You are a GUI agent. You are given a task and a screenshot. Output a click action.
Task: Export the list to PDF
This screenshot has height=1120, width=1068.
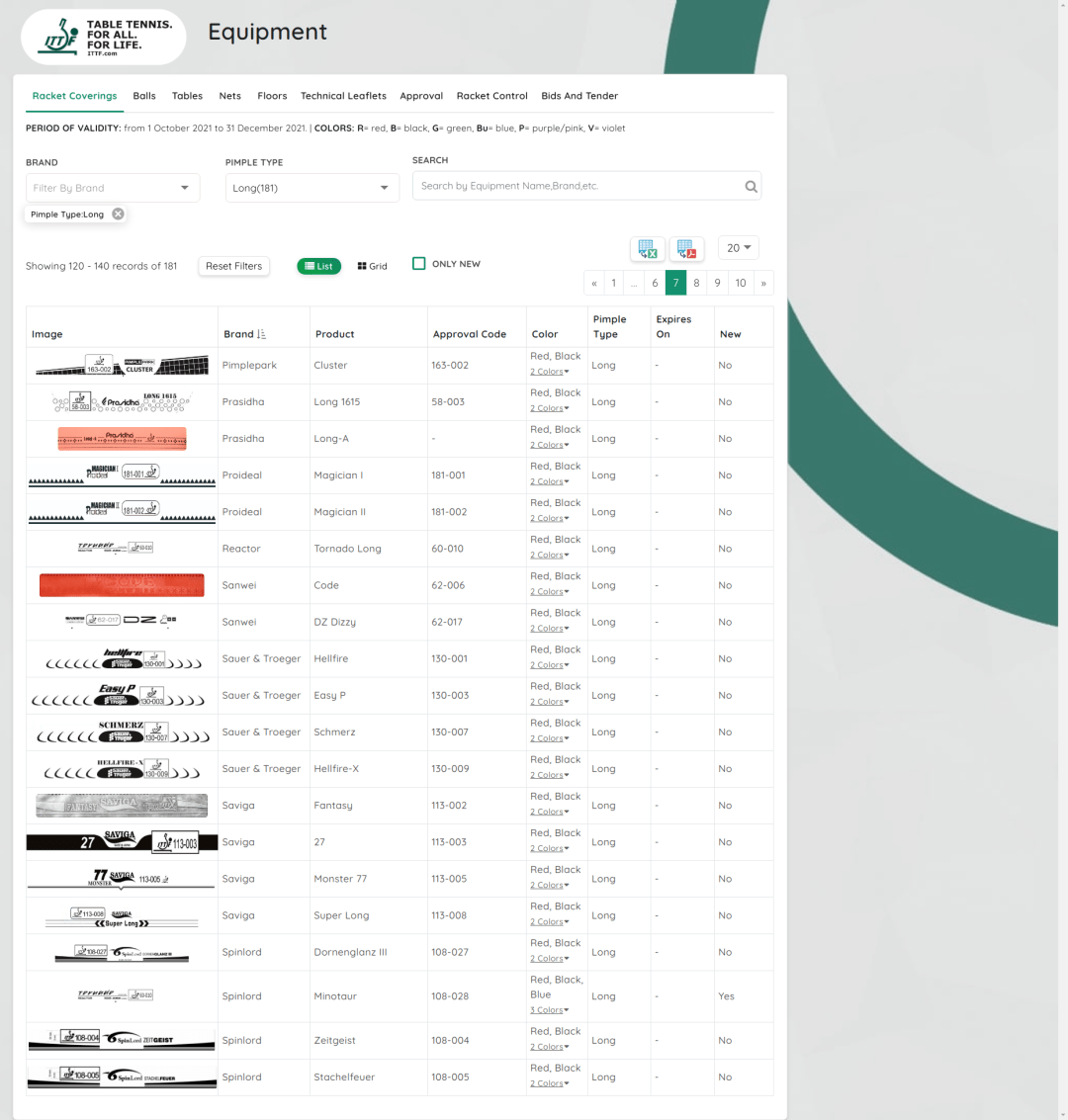686,249
